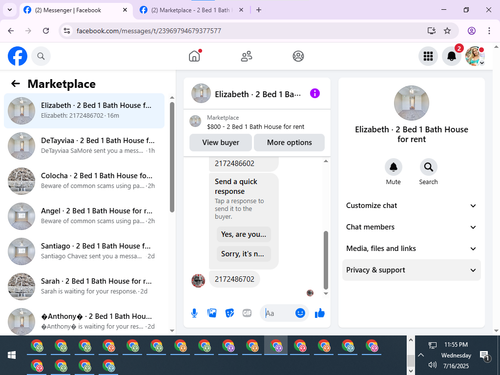500x375 pixels.
Task: Close the Messenger browser tab
Action: pos(125,10)
